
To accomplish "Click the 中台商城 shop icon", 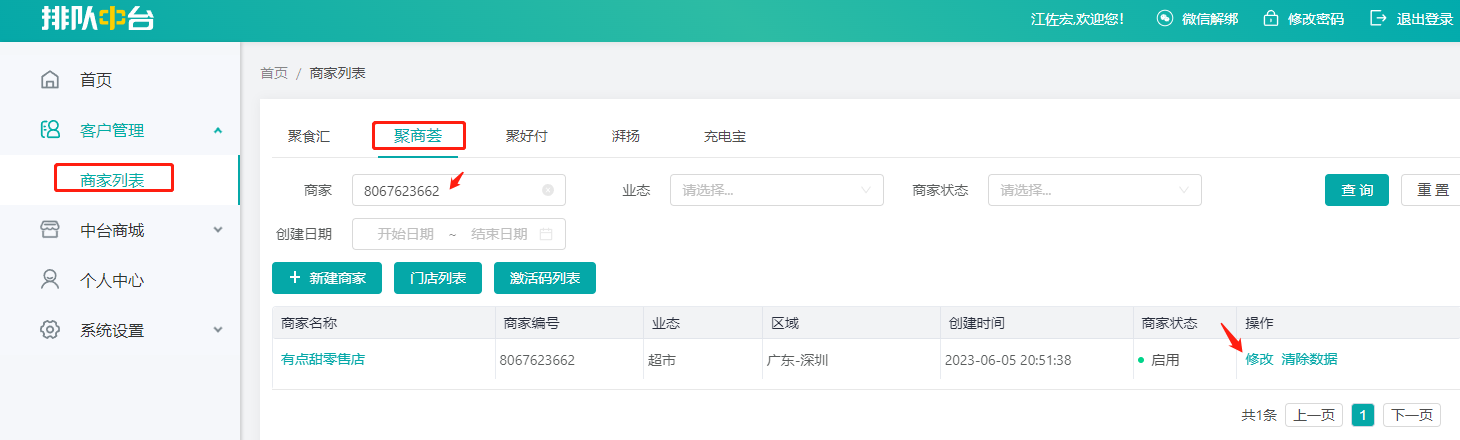I will (50, 230).
